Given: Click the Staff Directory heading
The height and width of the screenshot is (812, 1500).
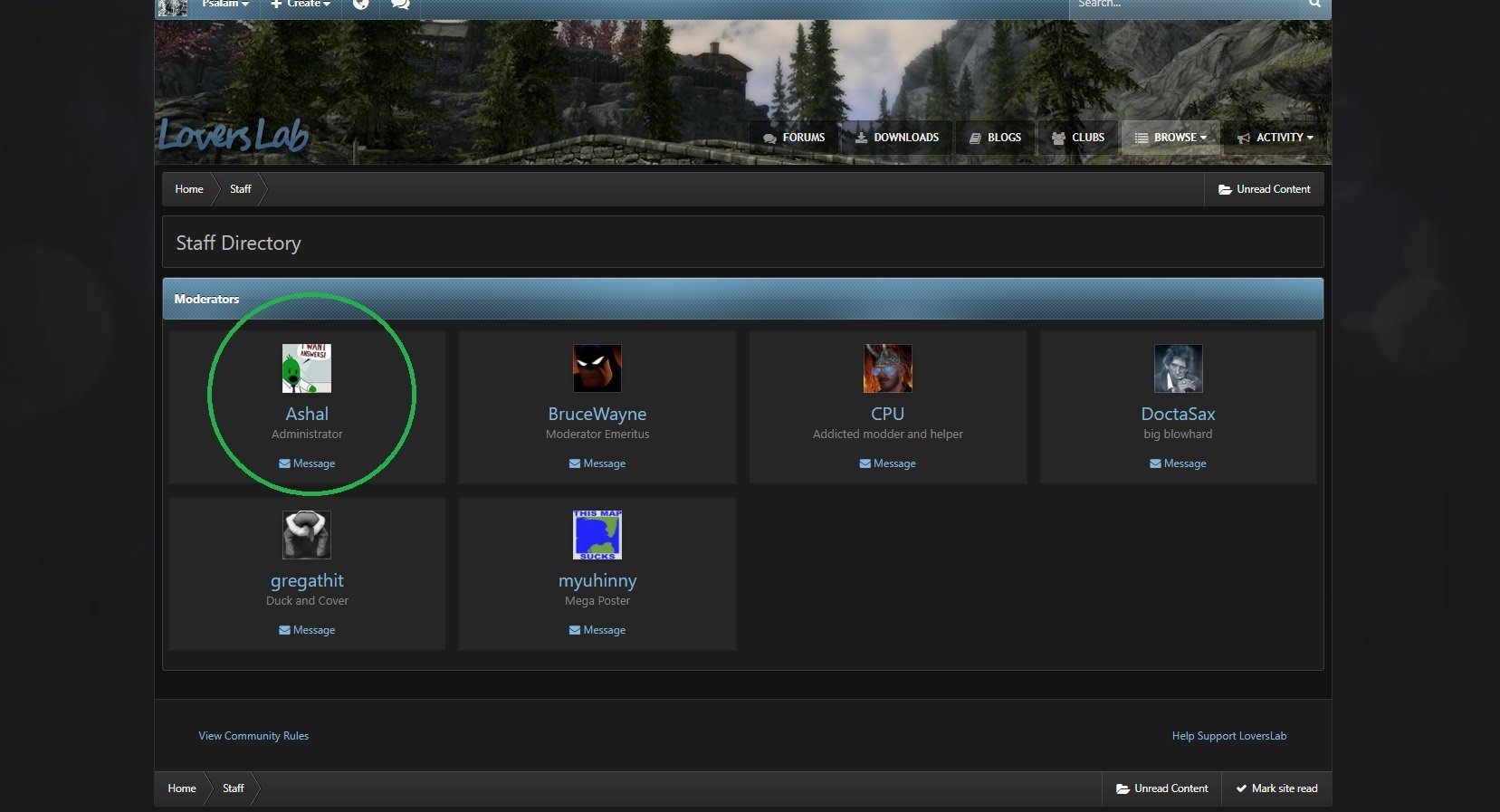Looking at the screenshot, I should 238,244.
